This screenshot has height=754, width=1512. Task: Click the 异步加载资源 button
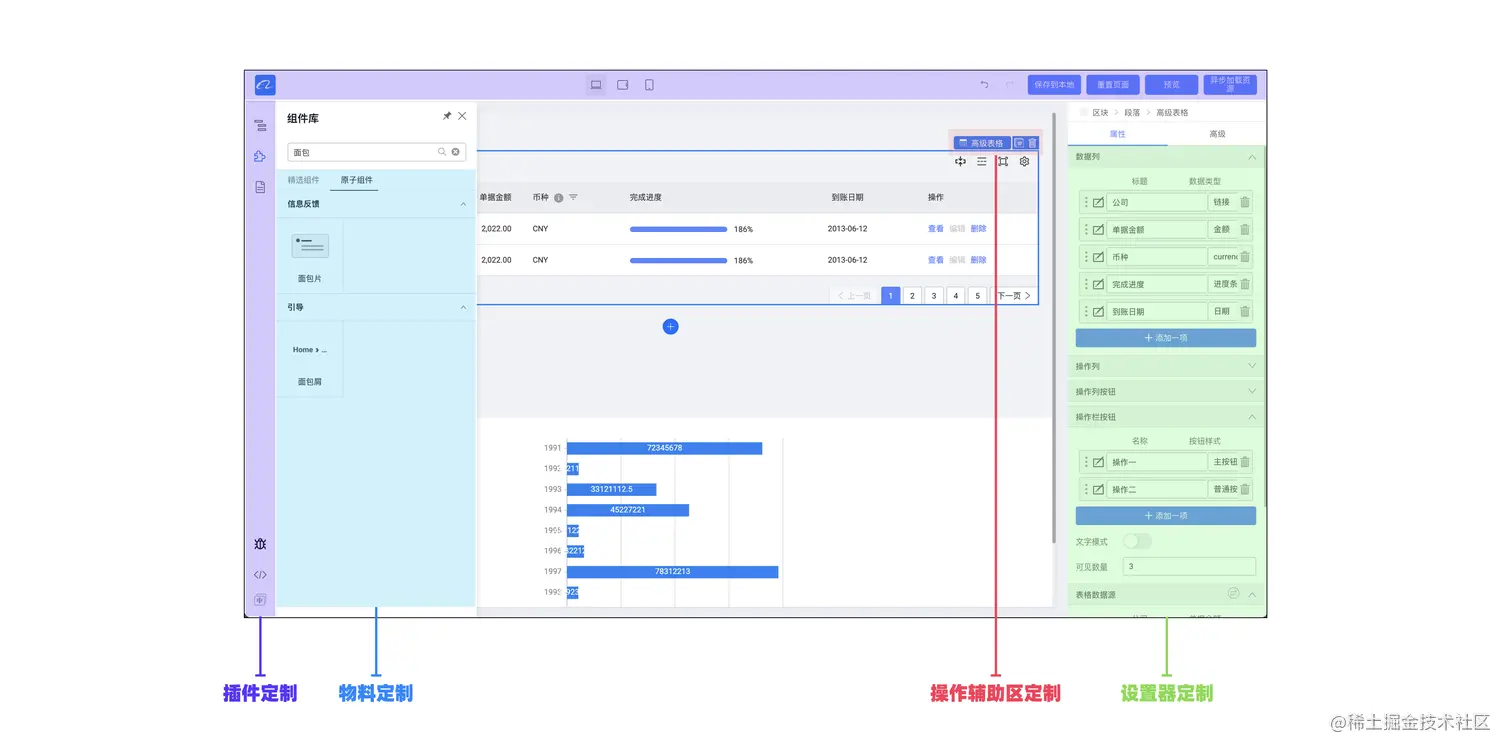tap(1230, 85)
